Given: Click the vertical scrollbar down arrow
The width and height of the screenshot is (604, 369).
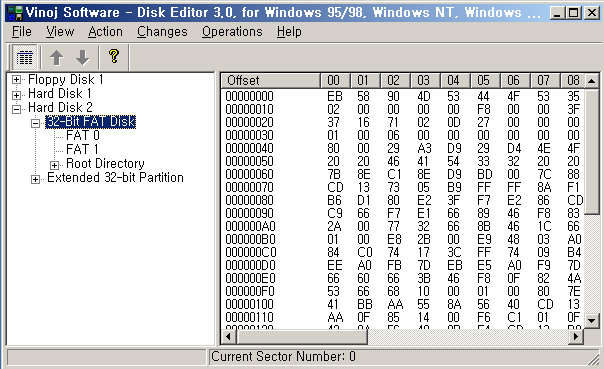Looking at the screenshot, I should pos(591,320).
